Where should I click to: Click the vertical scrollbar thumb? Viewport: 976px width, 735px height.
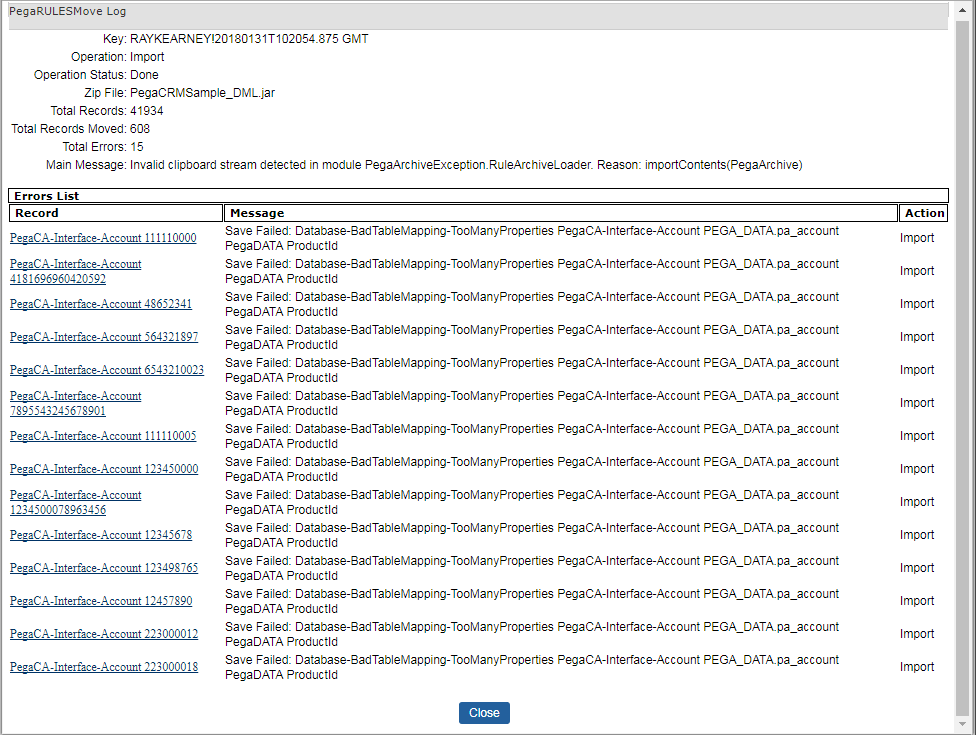(962, 367)
